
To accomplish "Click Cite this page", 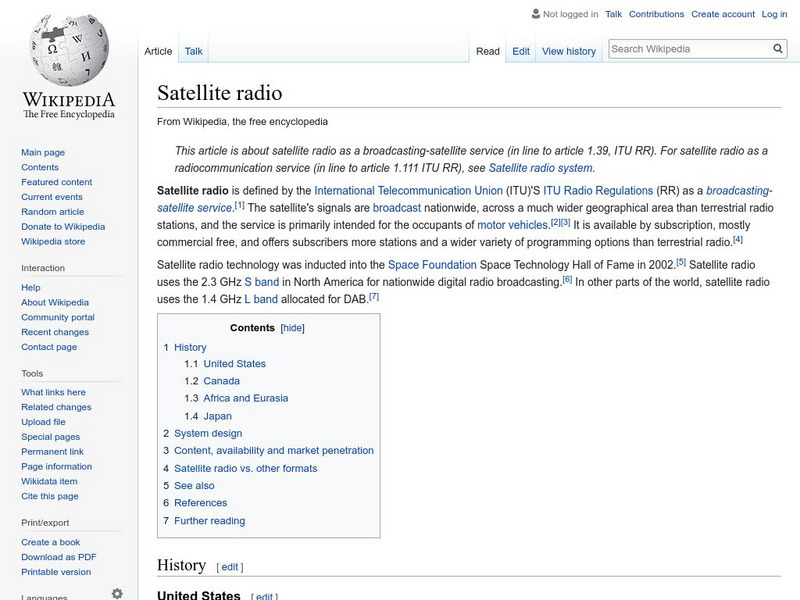I will point(49,495).
